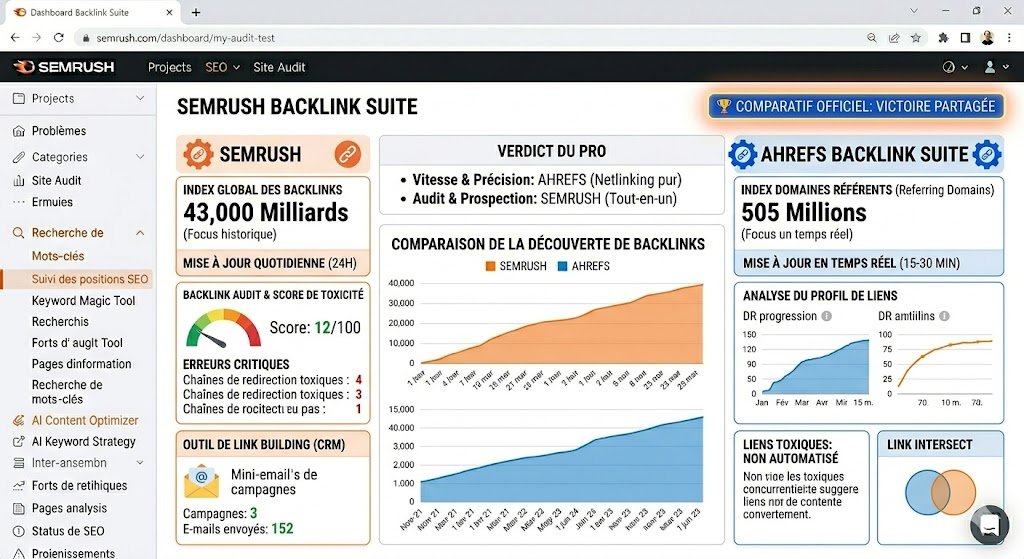Image resolution: width=1024 pixels, height=559 pixels.
Task: Select Suivi des positions SEO
Action: coord(76,279)
